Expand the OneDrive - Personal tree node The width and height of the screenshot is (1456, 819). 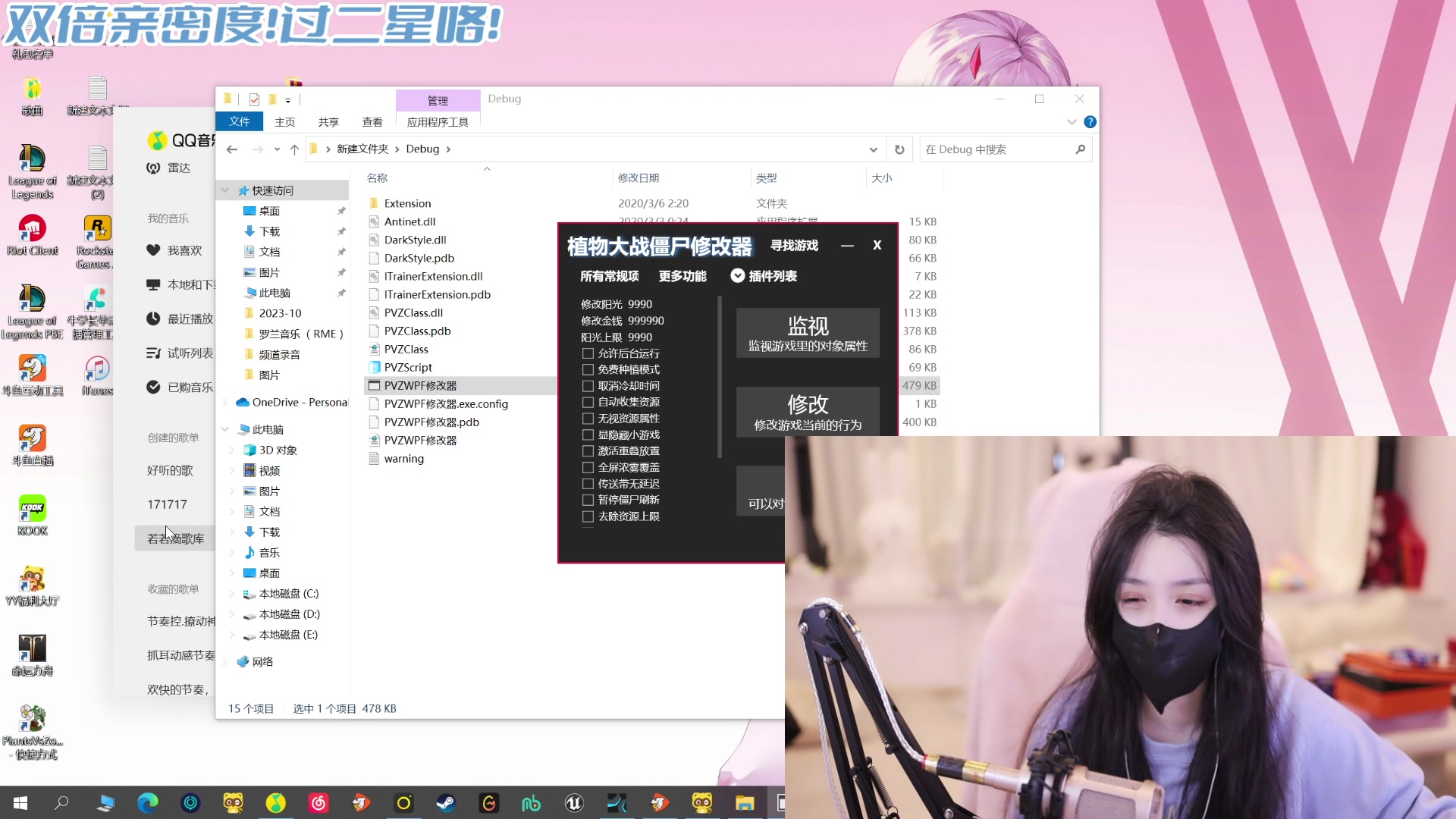point(225,403)
